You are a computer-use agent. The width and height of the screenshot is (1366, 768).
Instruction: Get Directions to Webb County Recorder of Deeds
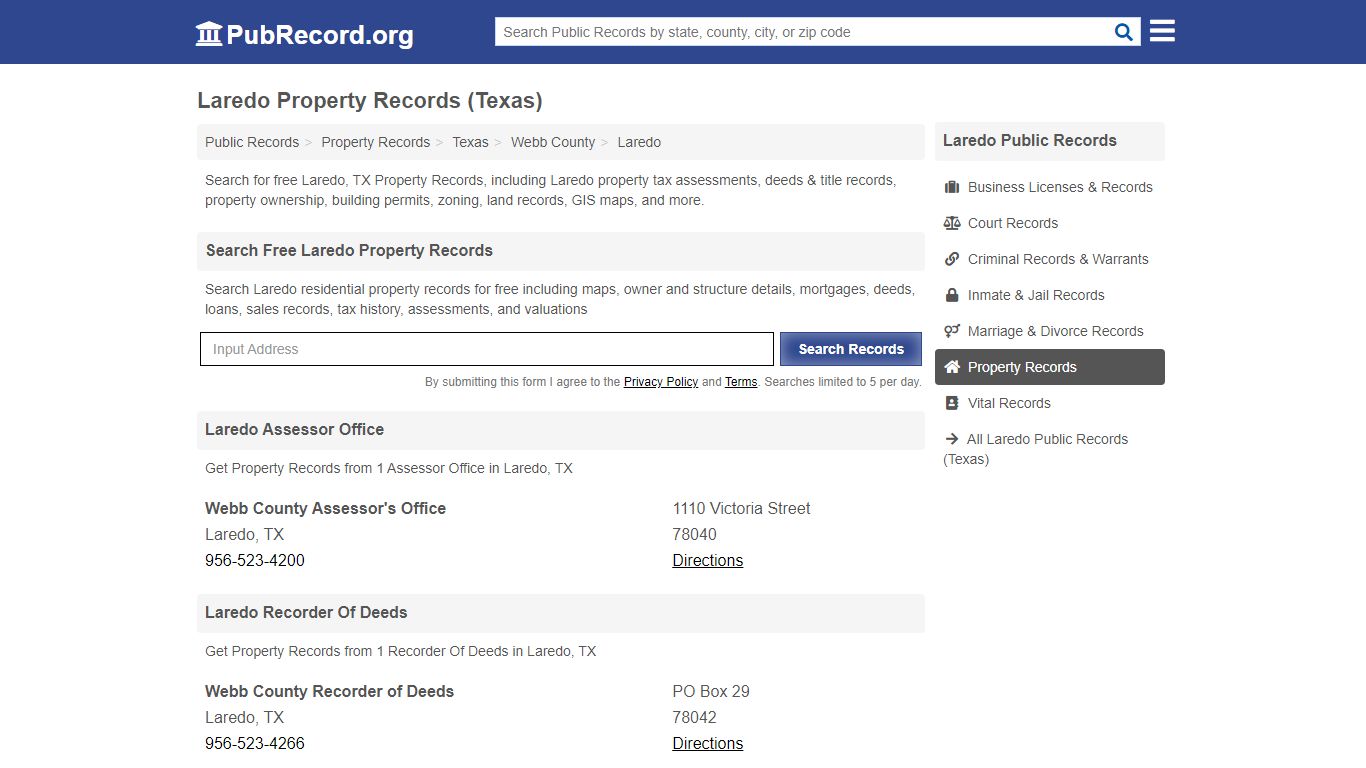click(708, 743)
